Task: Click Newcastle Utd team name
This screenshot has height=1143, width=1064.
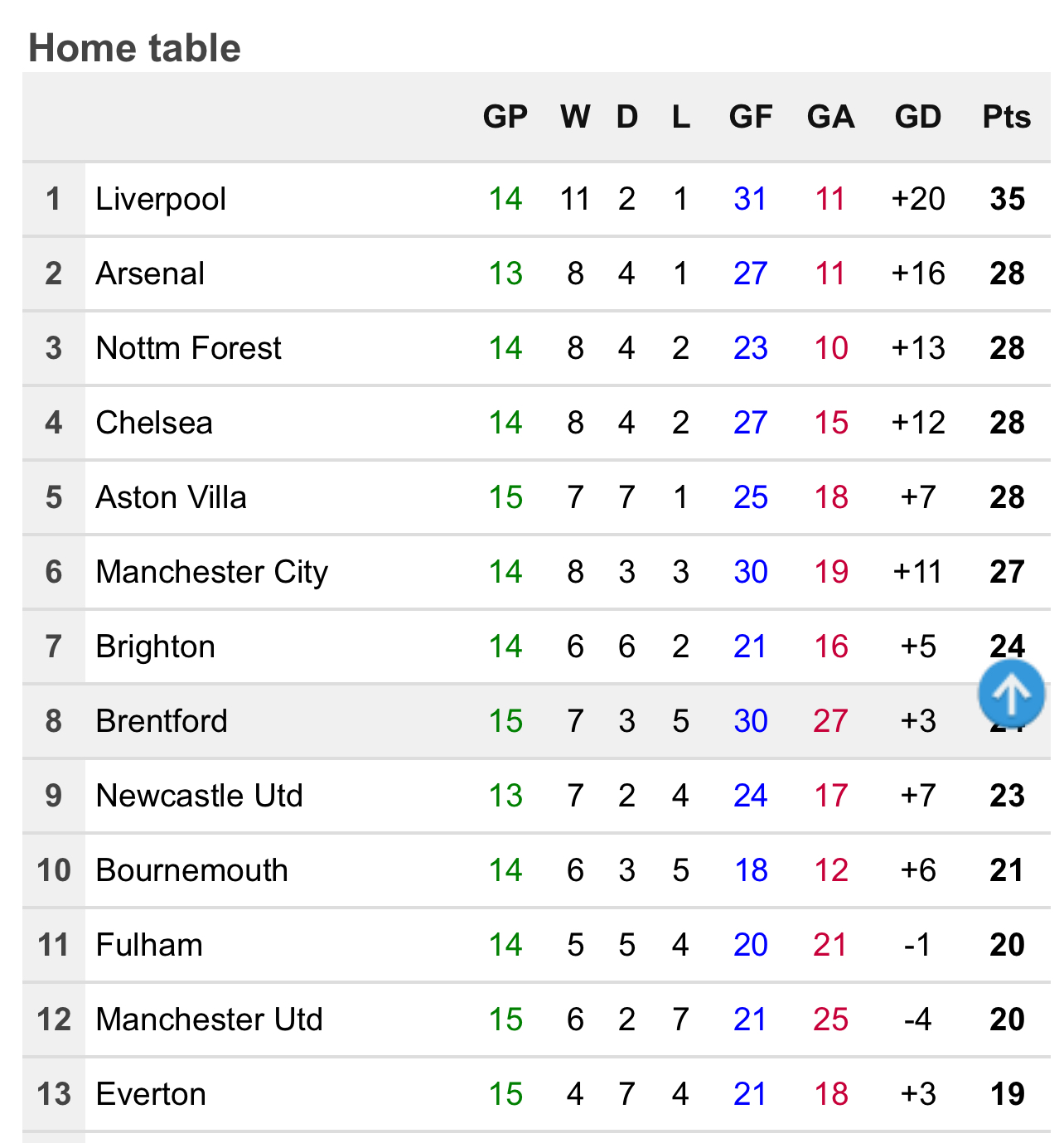Action: [200, 796]
